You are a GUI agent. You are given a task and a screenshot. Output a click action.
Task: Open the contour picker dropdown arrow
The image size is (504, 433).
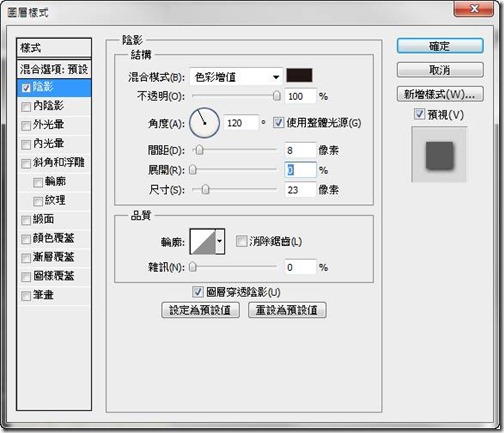(x=220, y=241)
